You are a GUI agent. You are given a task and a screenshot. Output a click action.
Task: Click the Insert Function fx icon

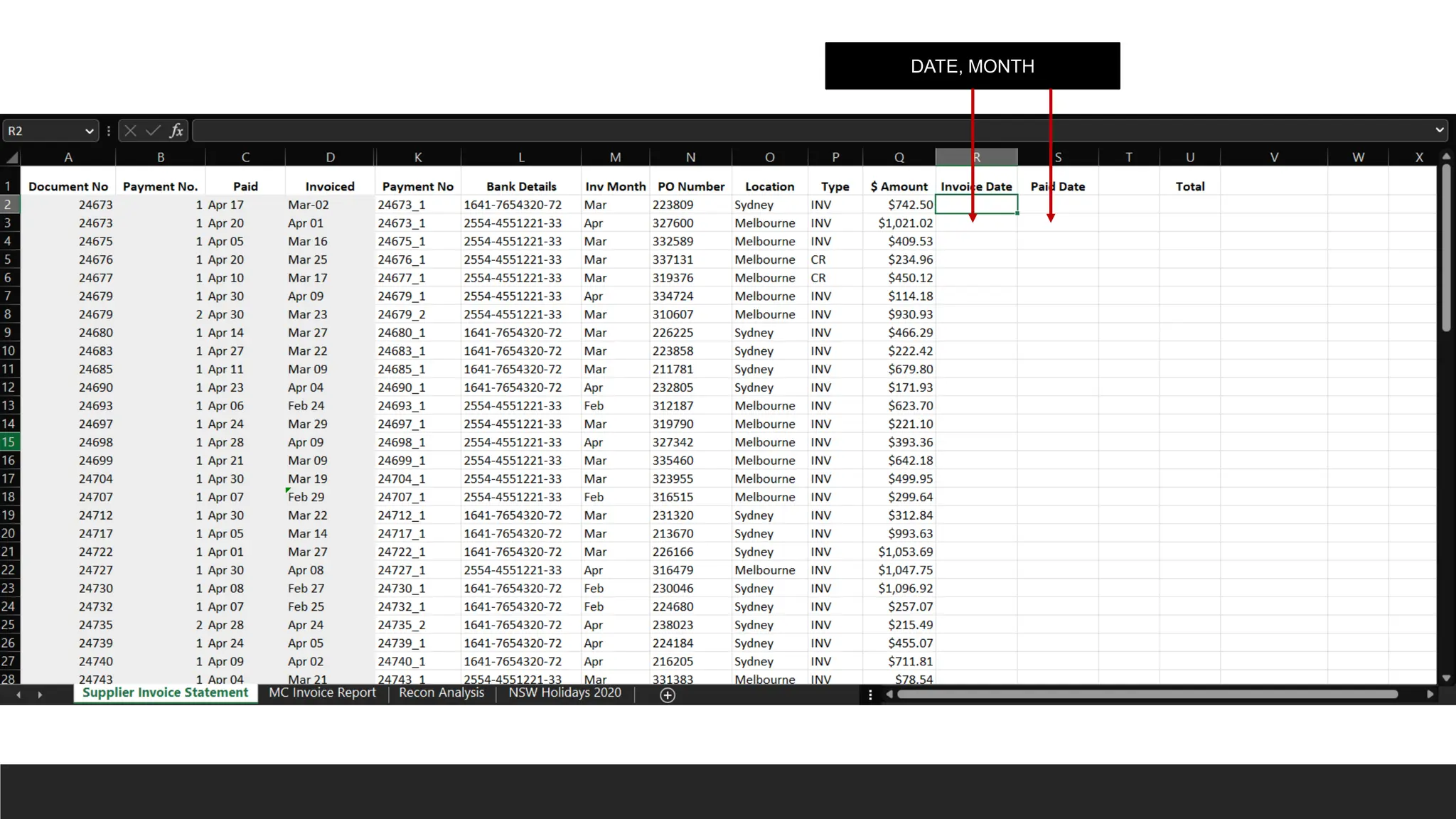click(176, 131)
